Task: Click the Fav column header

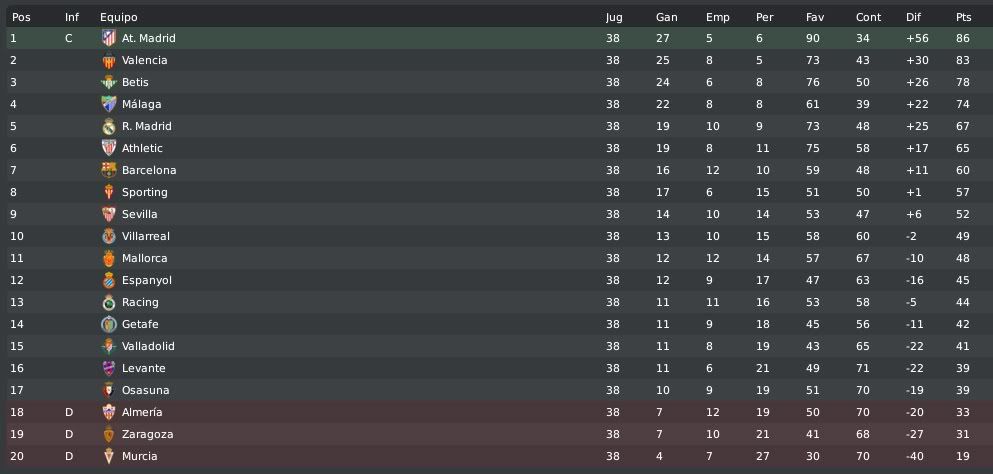Action: 814,17
